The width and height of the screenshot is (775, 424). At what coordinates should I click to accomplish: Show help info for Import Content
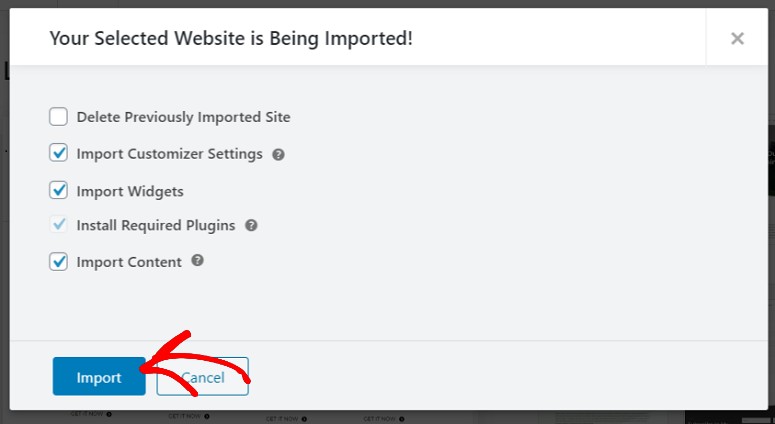tap(197, 260)
